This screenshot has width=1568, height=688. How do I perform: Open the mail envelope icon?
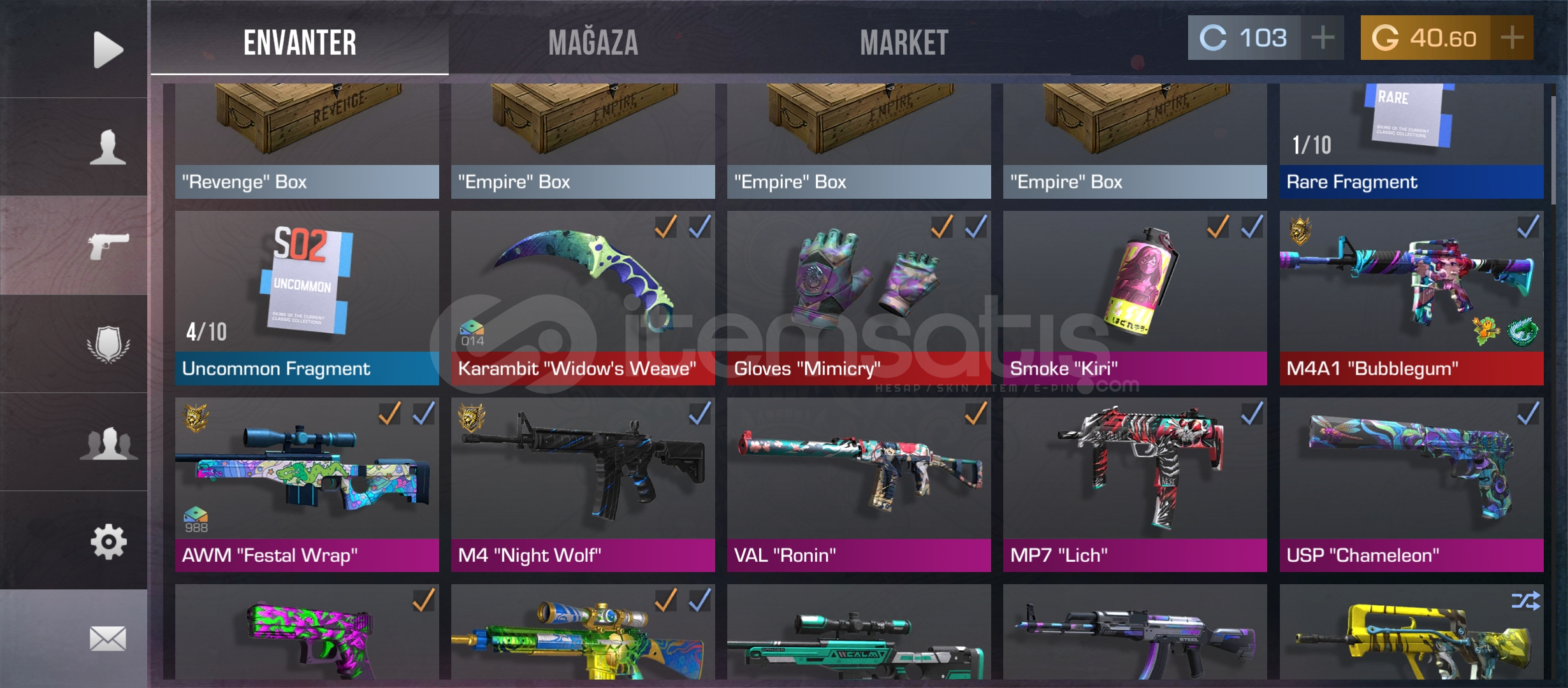coord(108,638)
